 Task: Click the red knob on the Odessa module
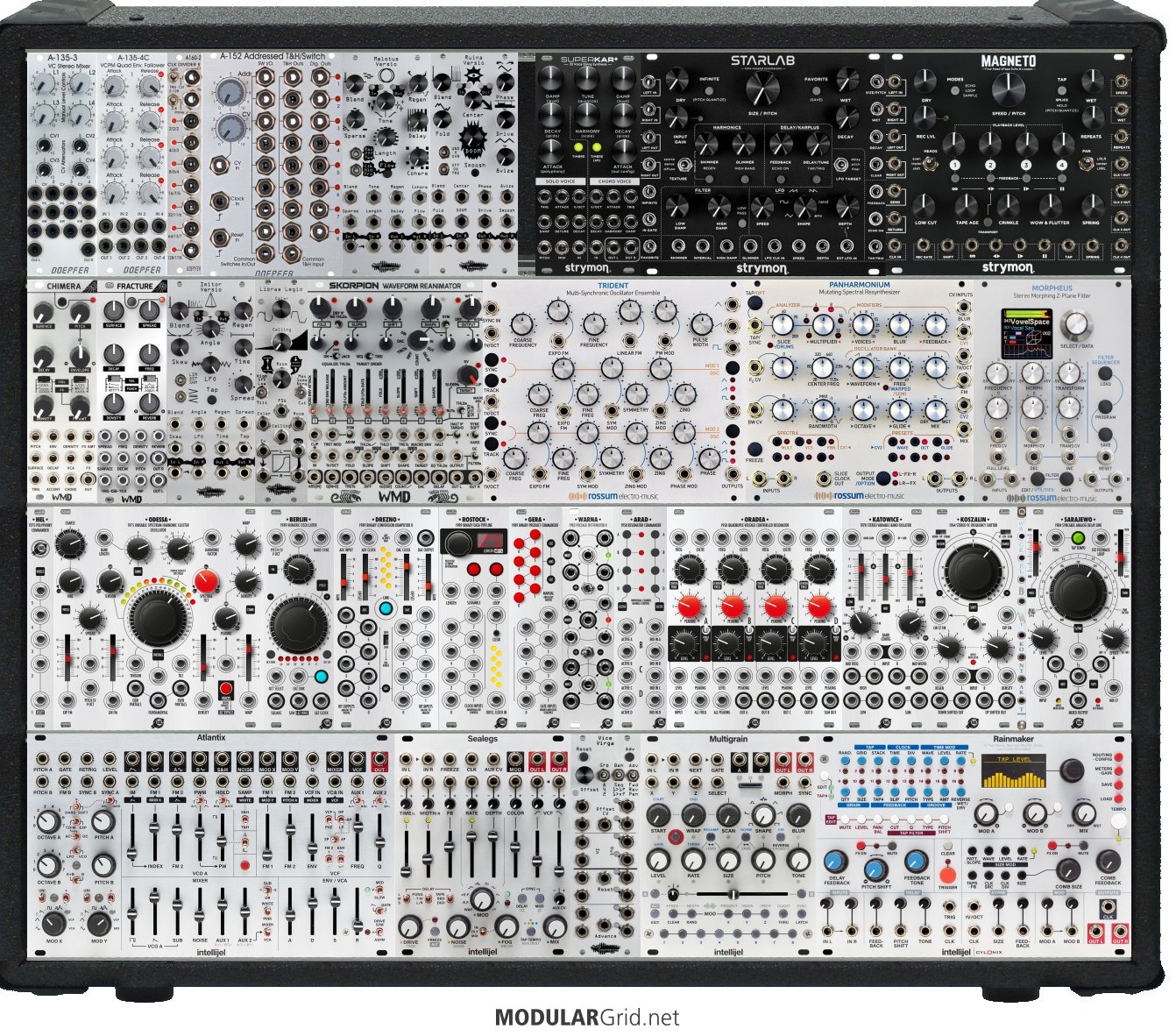click(x=208, y=581)
